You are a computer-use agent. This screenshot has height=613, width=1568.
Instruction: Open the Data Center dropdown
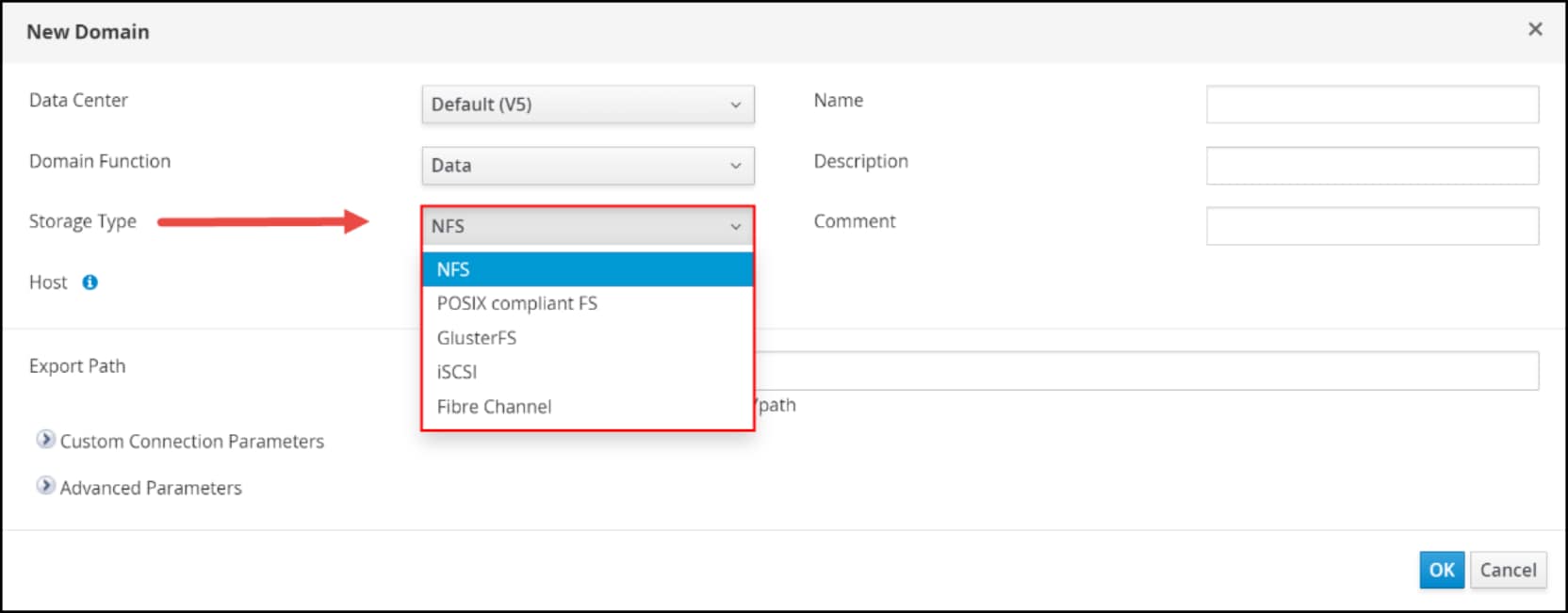[588, 105]
